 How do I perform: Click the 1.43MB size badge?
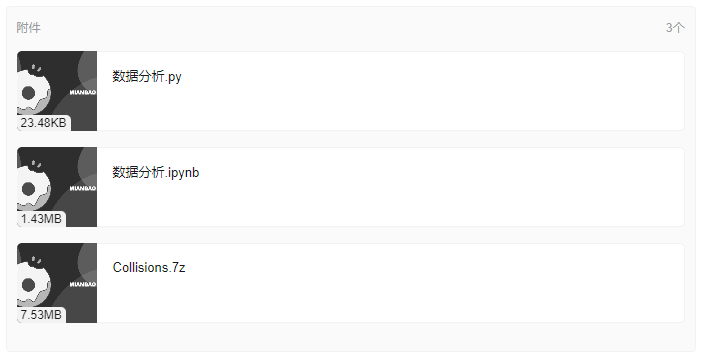pos(41,219)
